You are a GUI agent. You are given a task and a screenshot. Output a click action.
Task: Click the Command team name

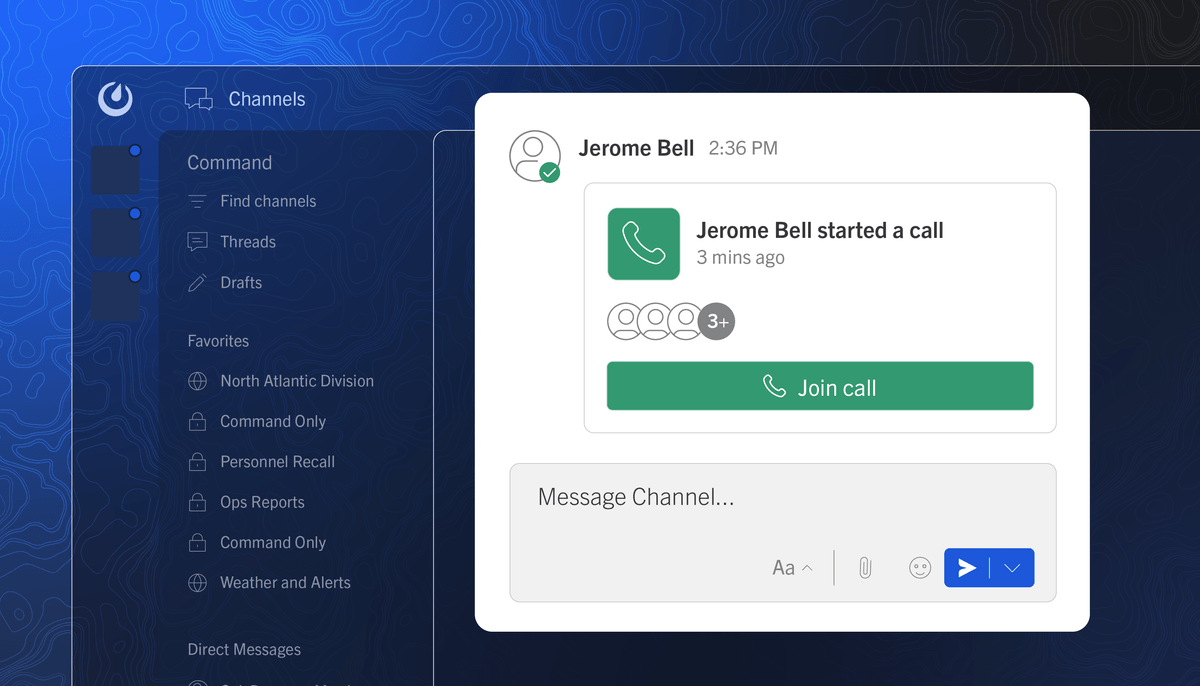pos(230,163)
